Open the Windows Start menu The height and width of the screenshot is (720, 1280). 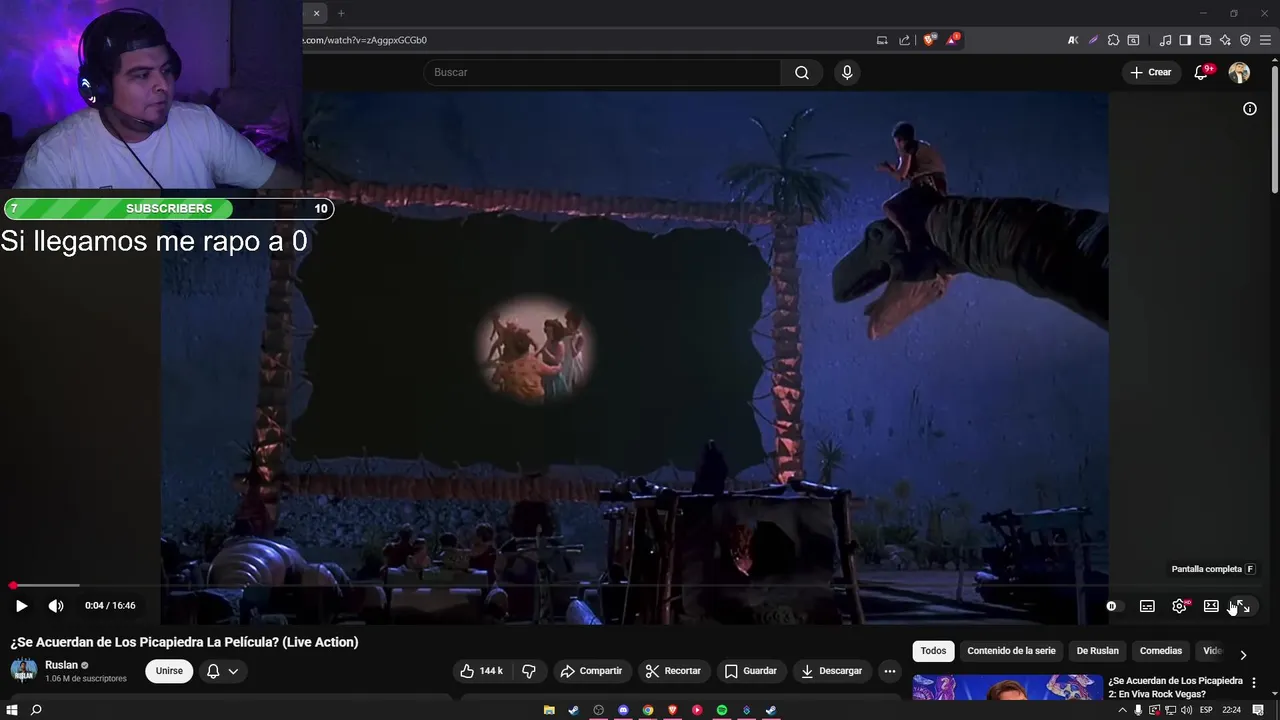pos(12,710)
